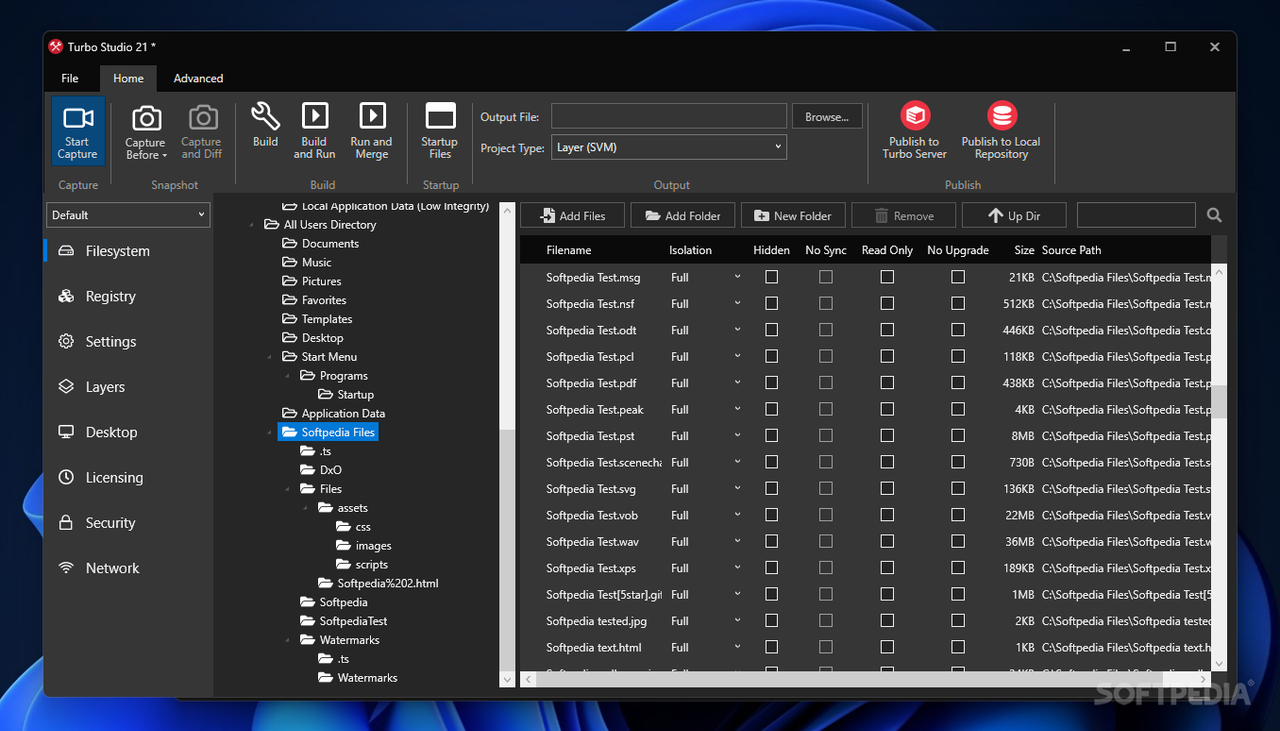Click the Output File text field
The width and height of the screenshot is (1280, 731).
coord(669,116)
